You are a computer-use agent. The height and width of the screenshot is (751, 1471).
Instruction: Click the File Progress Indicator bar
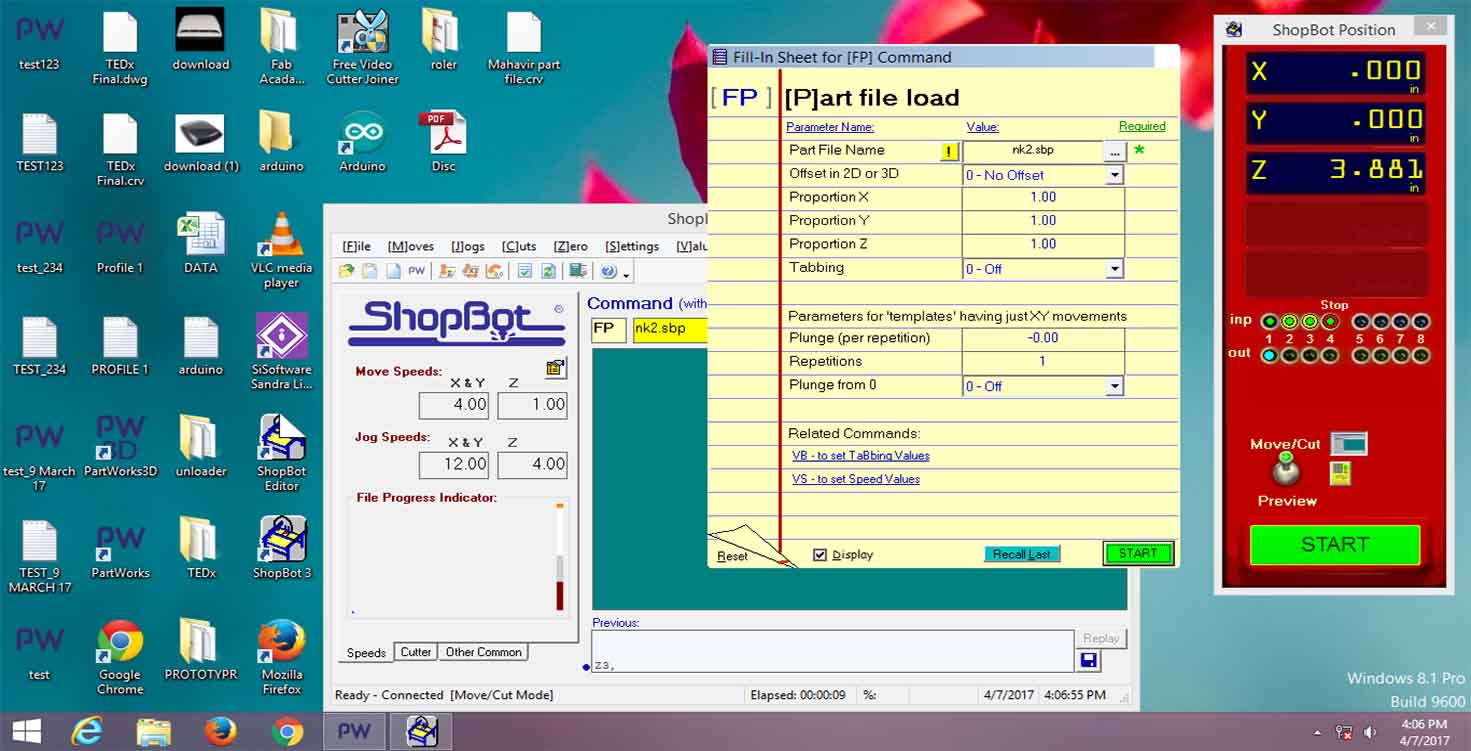[560, 556]
